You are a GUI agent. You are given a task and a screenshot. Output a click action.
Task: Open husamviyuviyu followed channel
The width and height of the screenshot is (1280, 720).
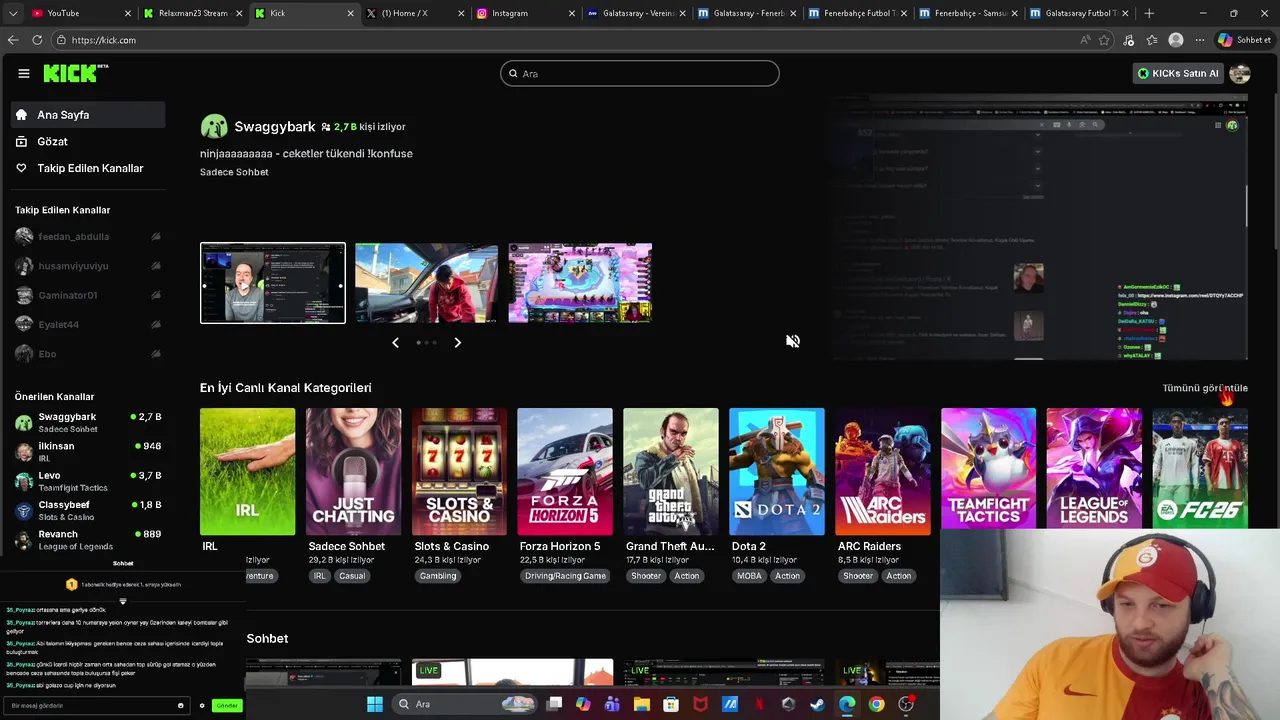[88, 266]
